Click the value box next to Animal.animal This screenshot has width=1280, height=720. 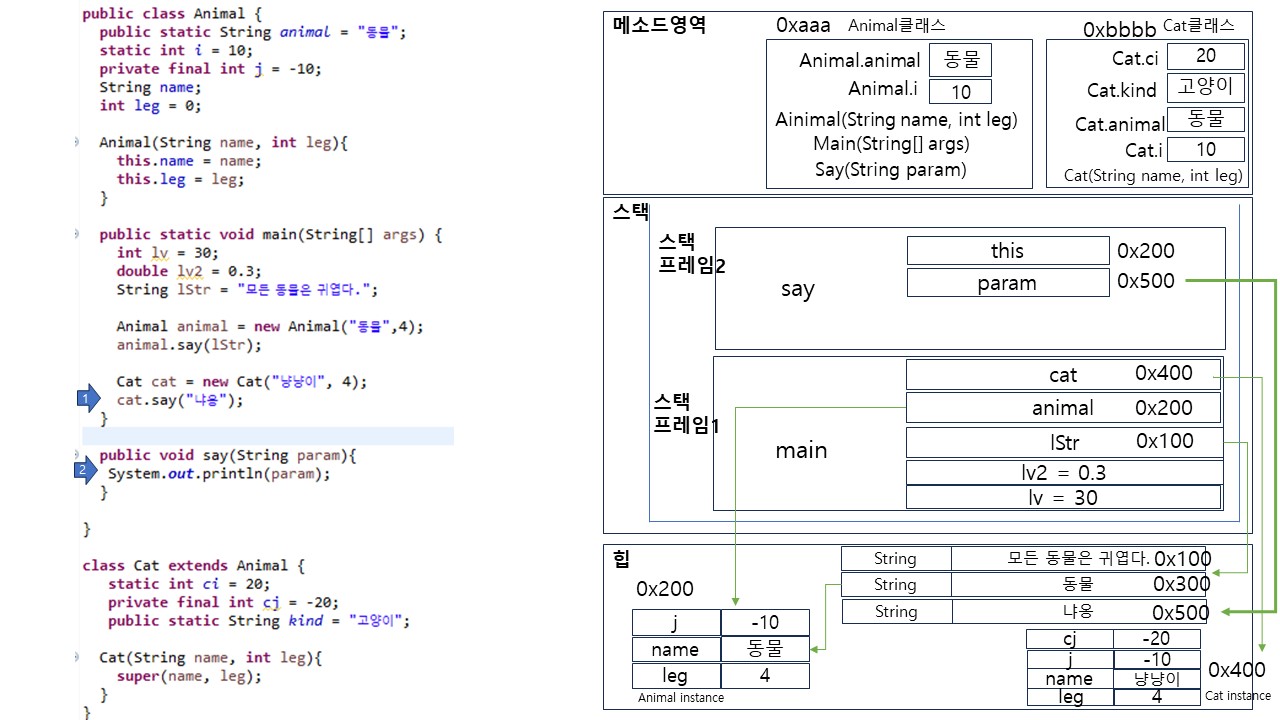(960, 60)
